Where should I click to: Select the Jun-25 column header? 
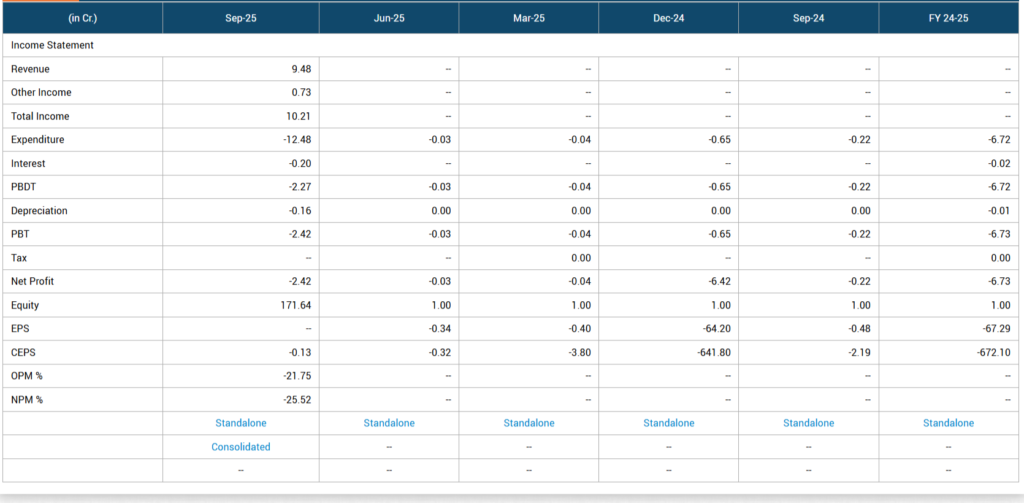389,18
